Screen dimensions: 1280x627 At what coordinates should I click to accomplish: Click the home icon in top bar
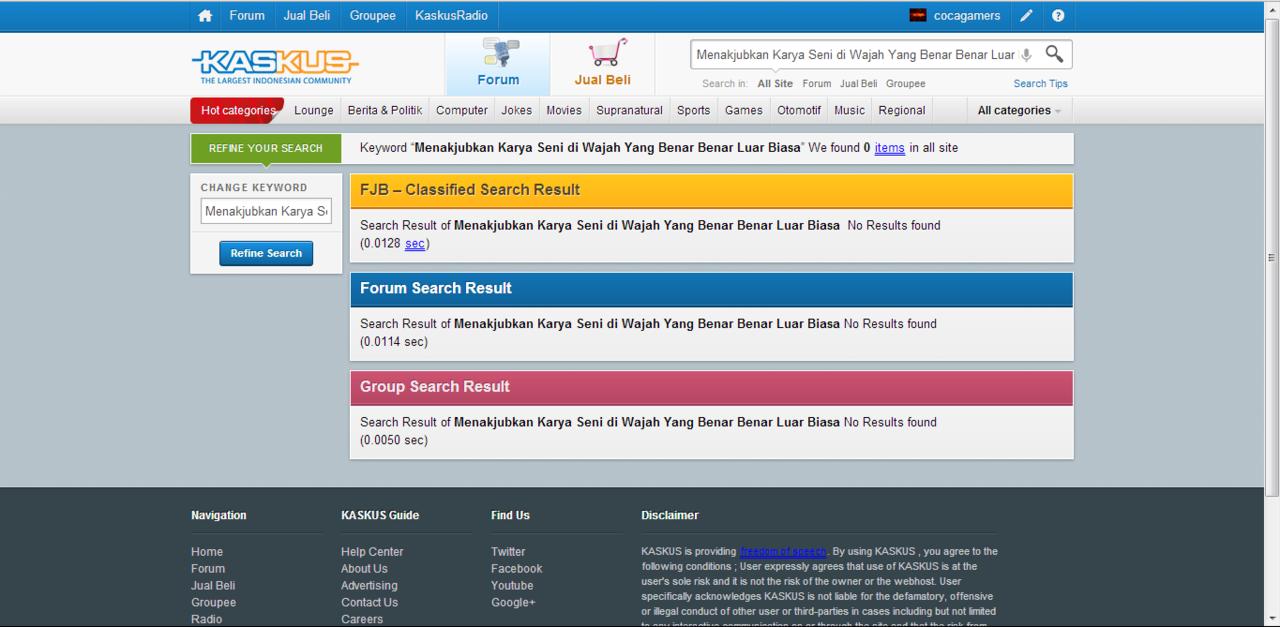(x=205, y=16)
